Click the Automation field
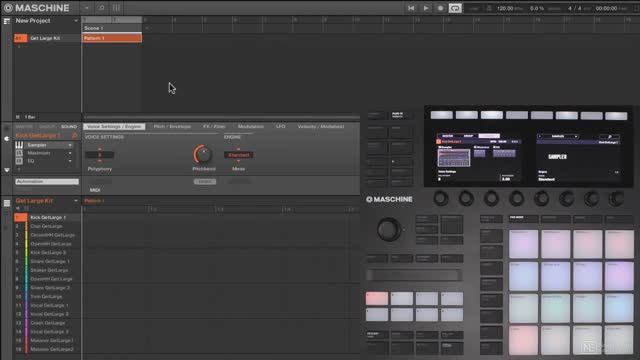640x360 pixels. click(47, 181)
